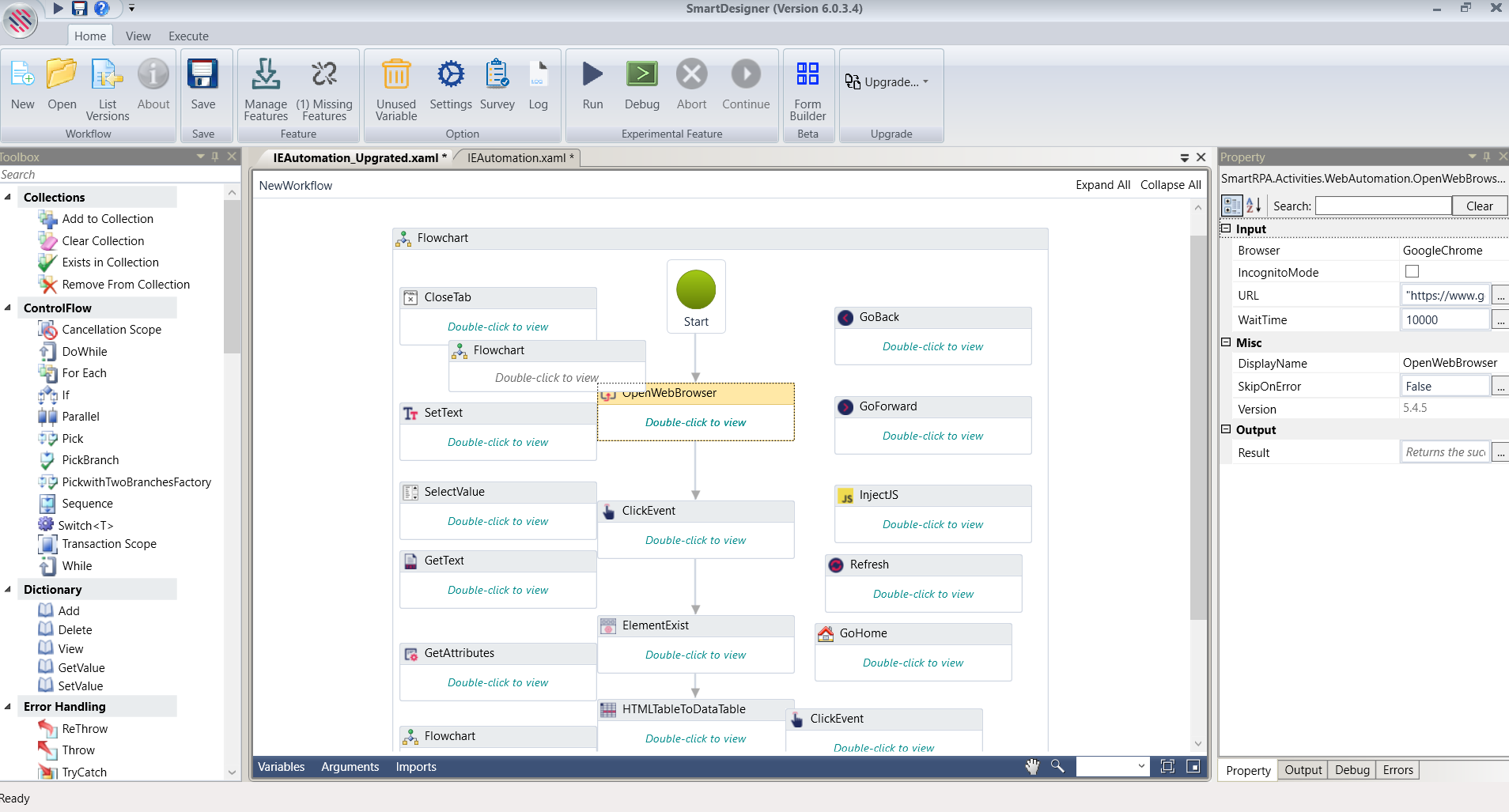Open the Form Builder tool
The image size is (1509, 812).
pyautogui.click(x=807, y=75)
